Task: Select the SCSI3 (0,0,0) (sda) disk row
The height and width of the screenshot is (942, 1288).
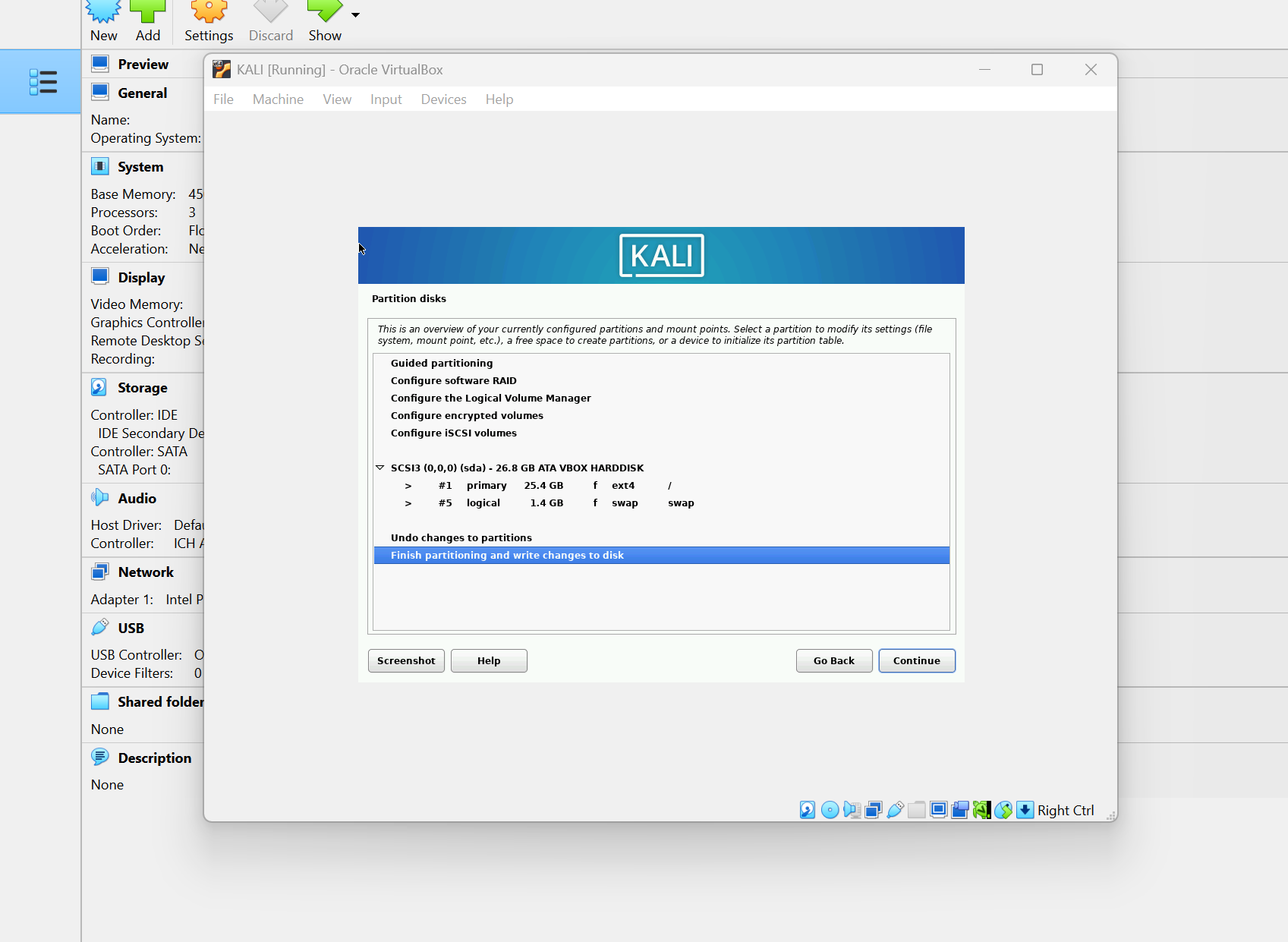Action: coord(662,468)
